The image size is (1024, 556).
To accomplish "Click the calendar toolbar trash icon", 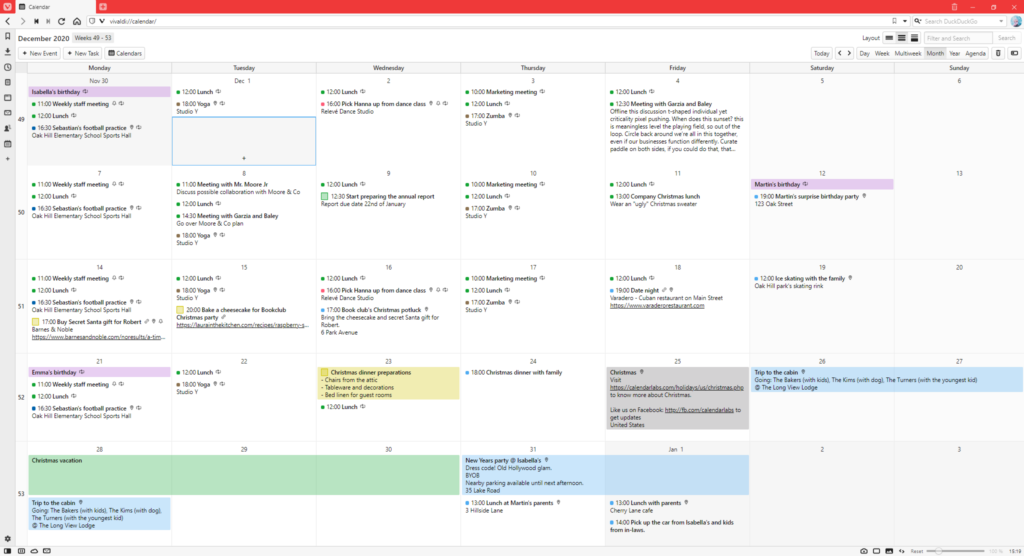I will (998, 54).
